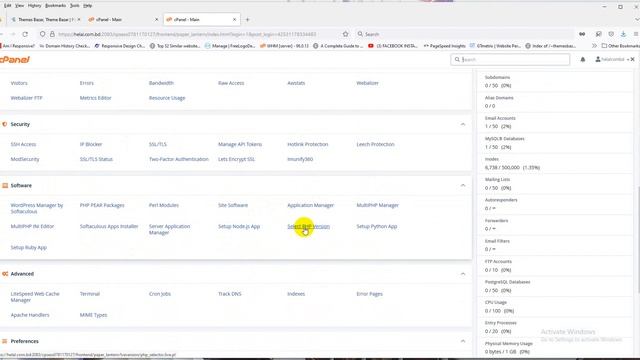Open PageSpeed Insights bookmark
This screenshot has width=640, height=360.
tap(444, 46)
